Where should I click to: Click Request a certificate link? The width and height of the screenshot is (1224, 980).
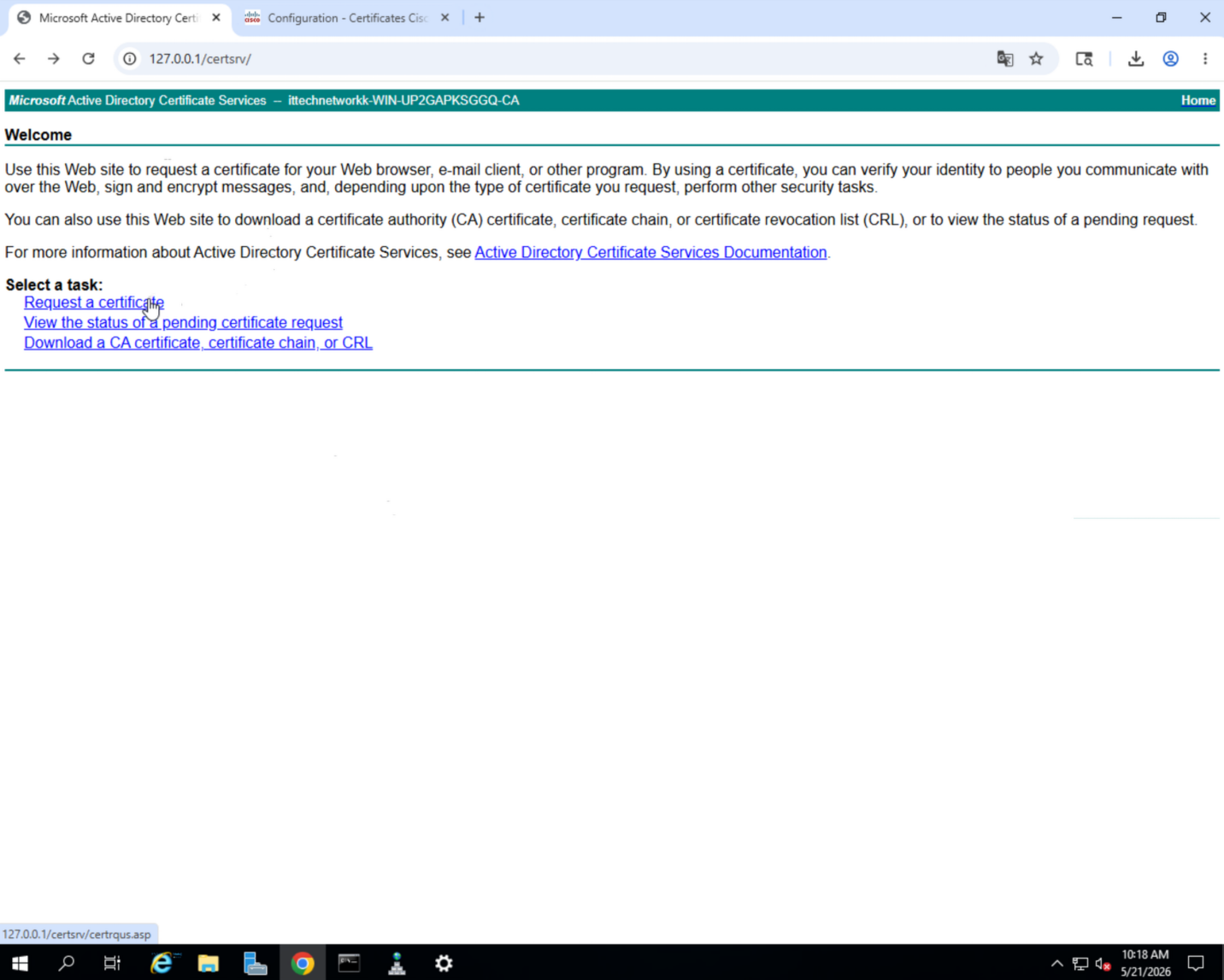click(x=94, y=302)
